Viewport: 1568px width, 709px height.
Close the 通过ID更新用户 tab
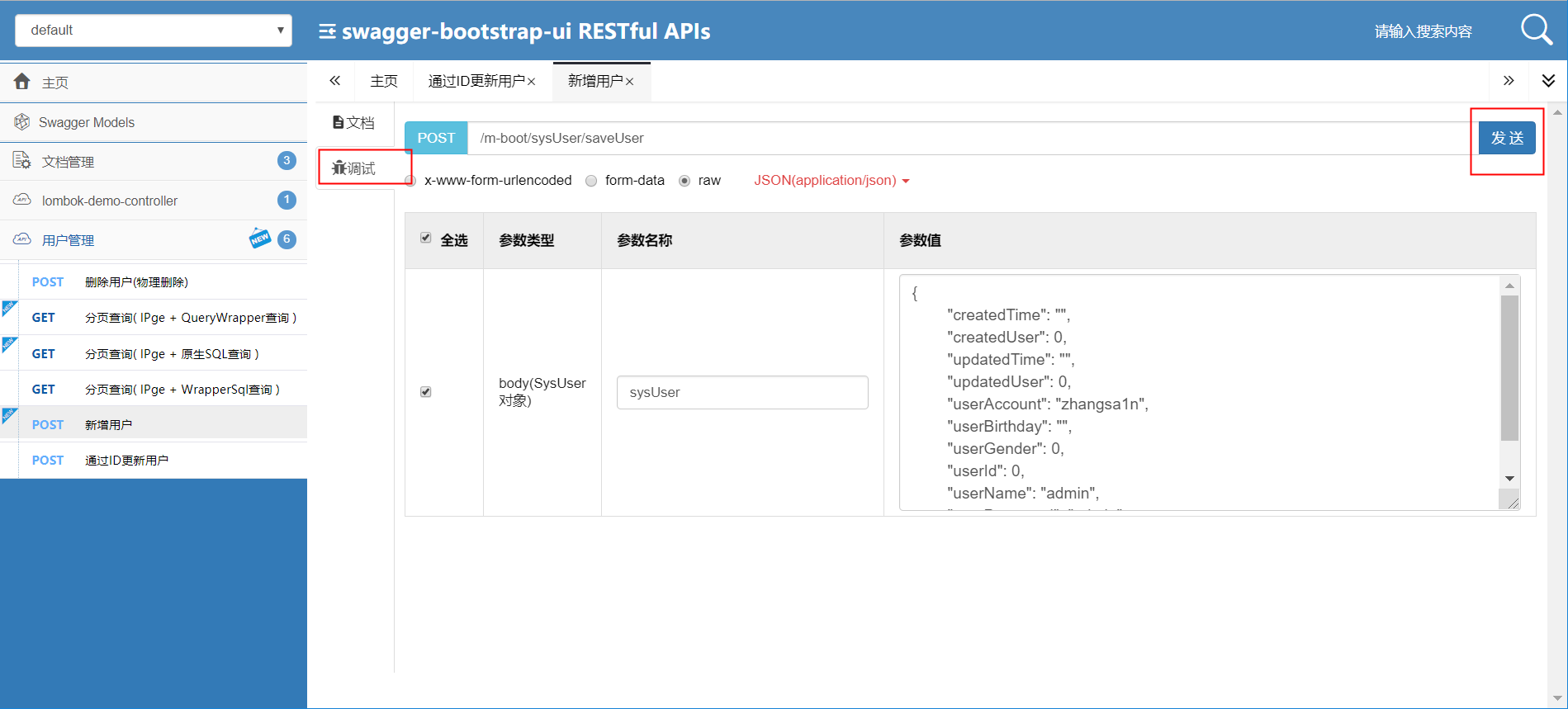[x=532, y=82]
